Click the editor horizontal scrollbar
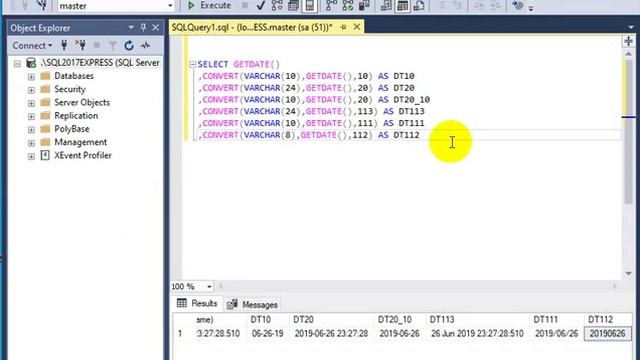Viewport: 640px width, 360px height. coord(417,286)
